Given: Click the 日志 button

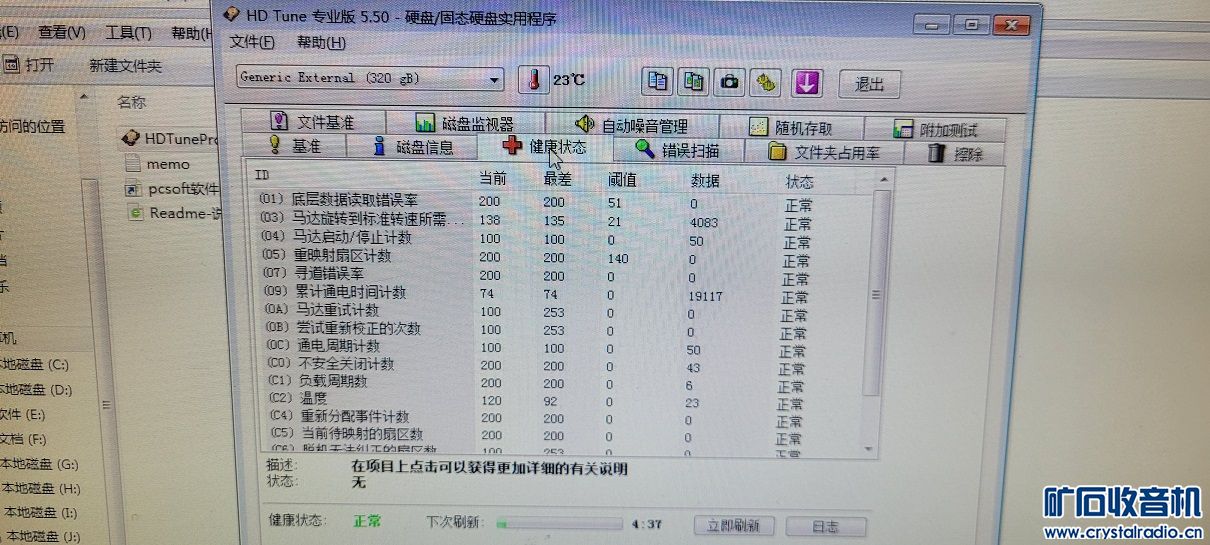Looking at the screenshot, I should click(825, 527).
